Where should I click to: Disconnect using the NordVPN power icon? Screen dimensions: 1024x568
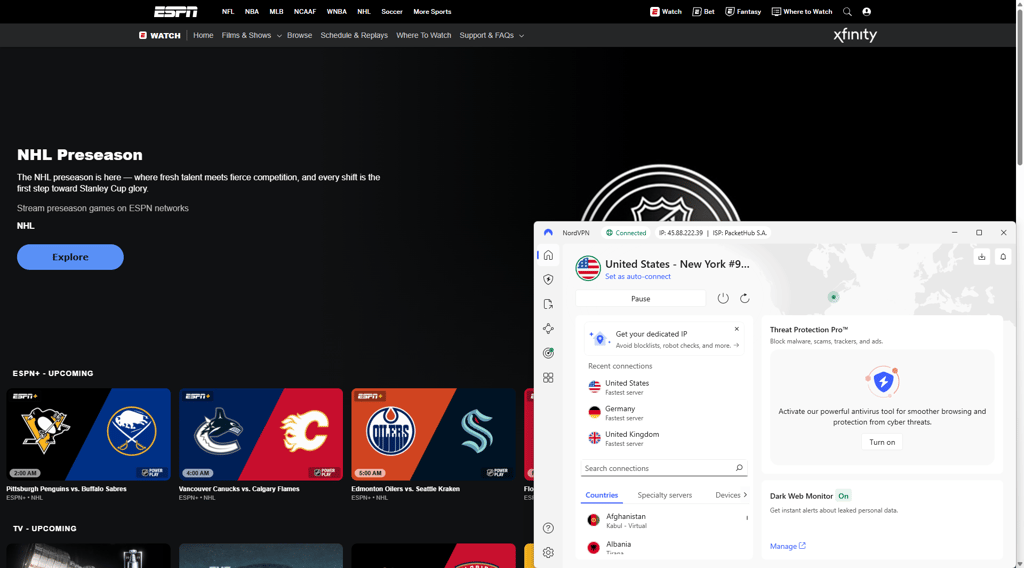723,298
